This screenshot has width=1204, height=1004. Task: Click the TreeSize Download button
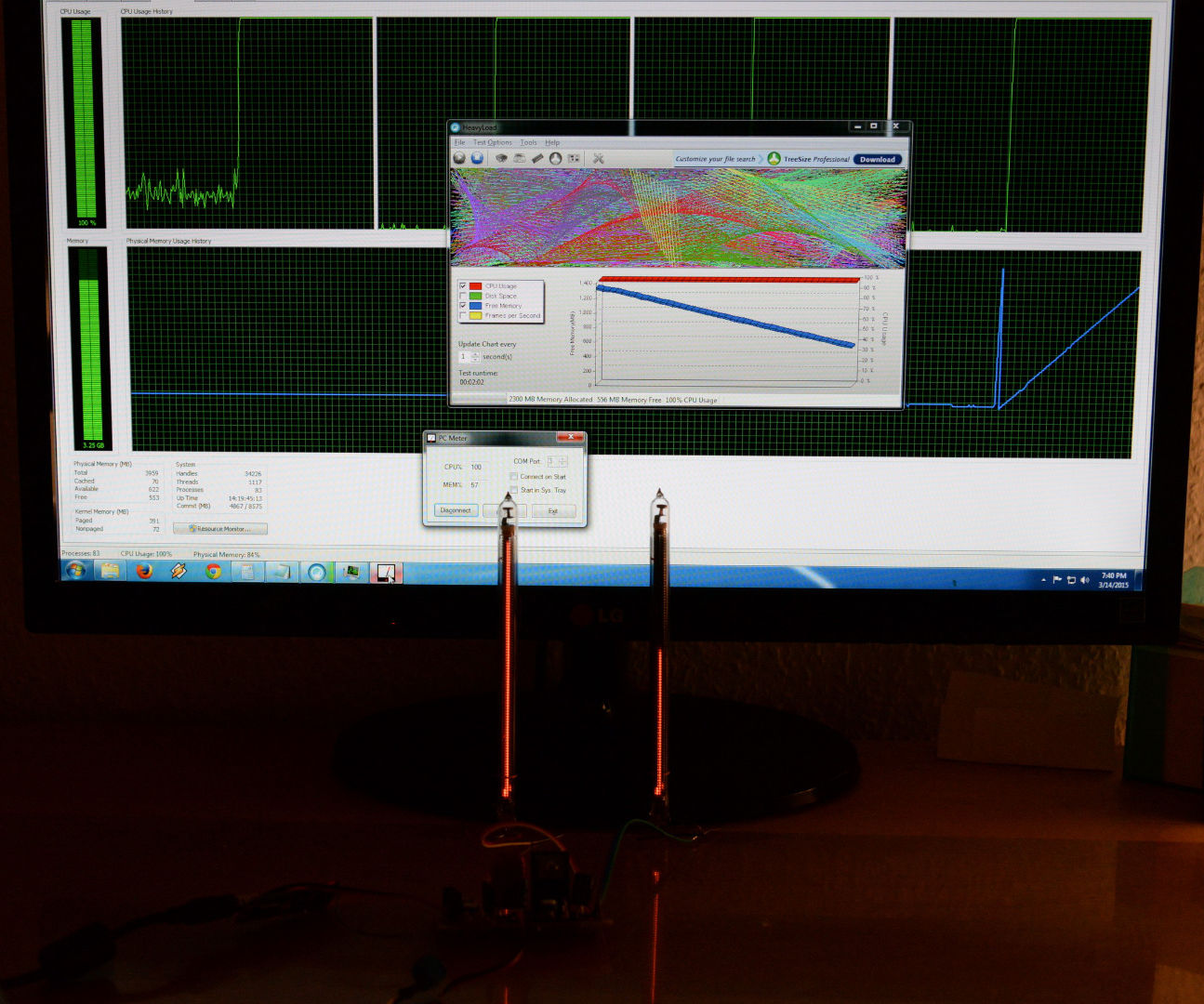pyautogui.click(x=878, y=159)
